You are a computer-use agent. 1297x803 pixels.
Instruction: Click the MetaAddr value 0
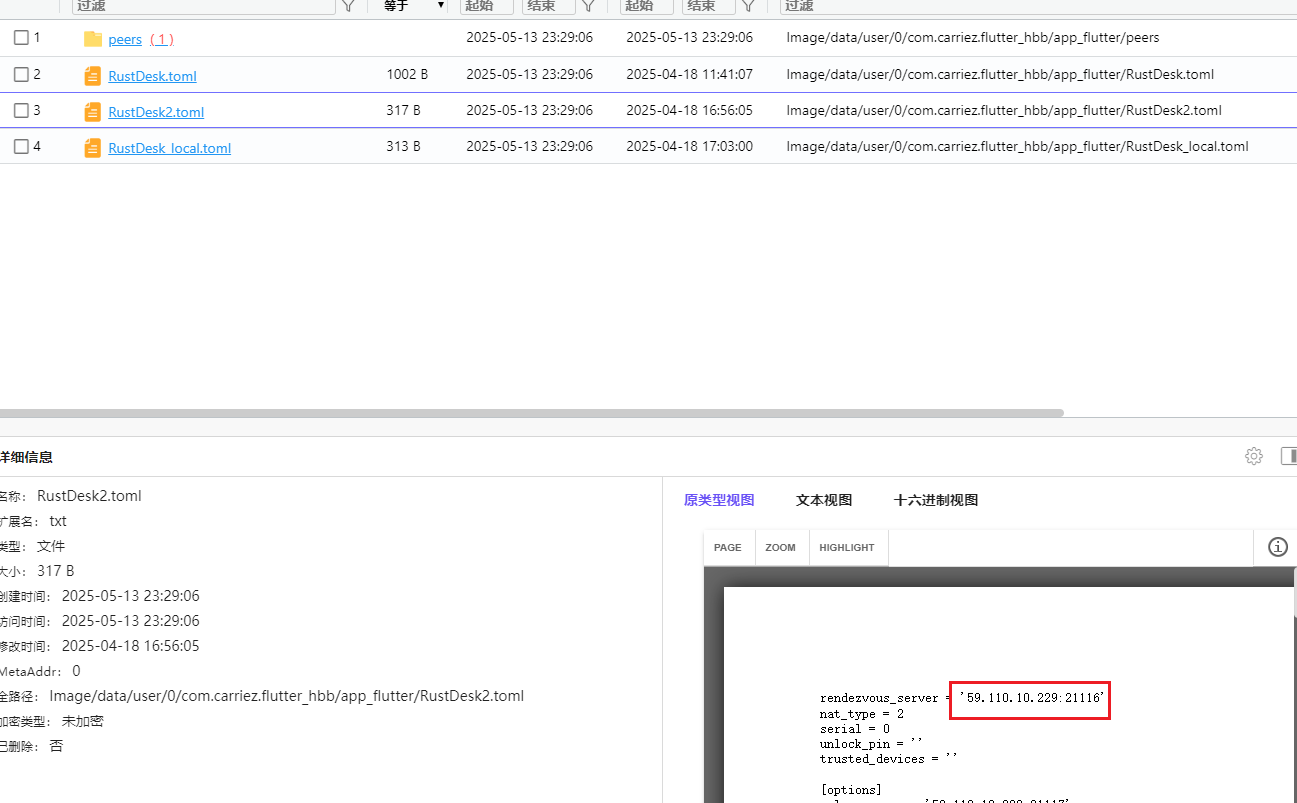point(76,671)
